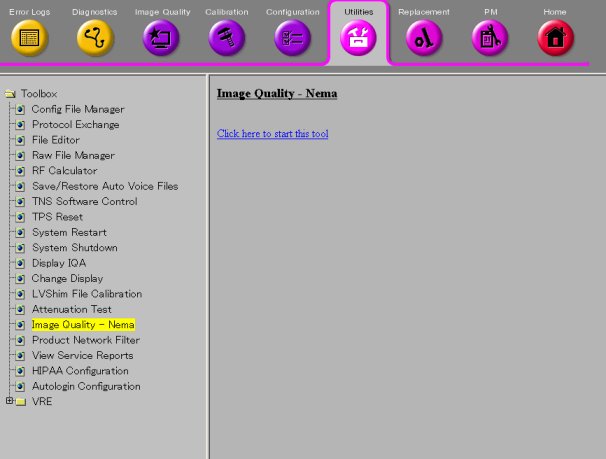Open the Configuration checklist icon
This screenshot has width=606, height=459.
(x=293, y=38)
